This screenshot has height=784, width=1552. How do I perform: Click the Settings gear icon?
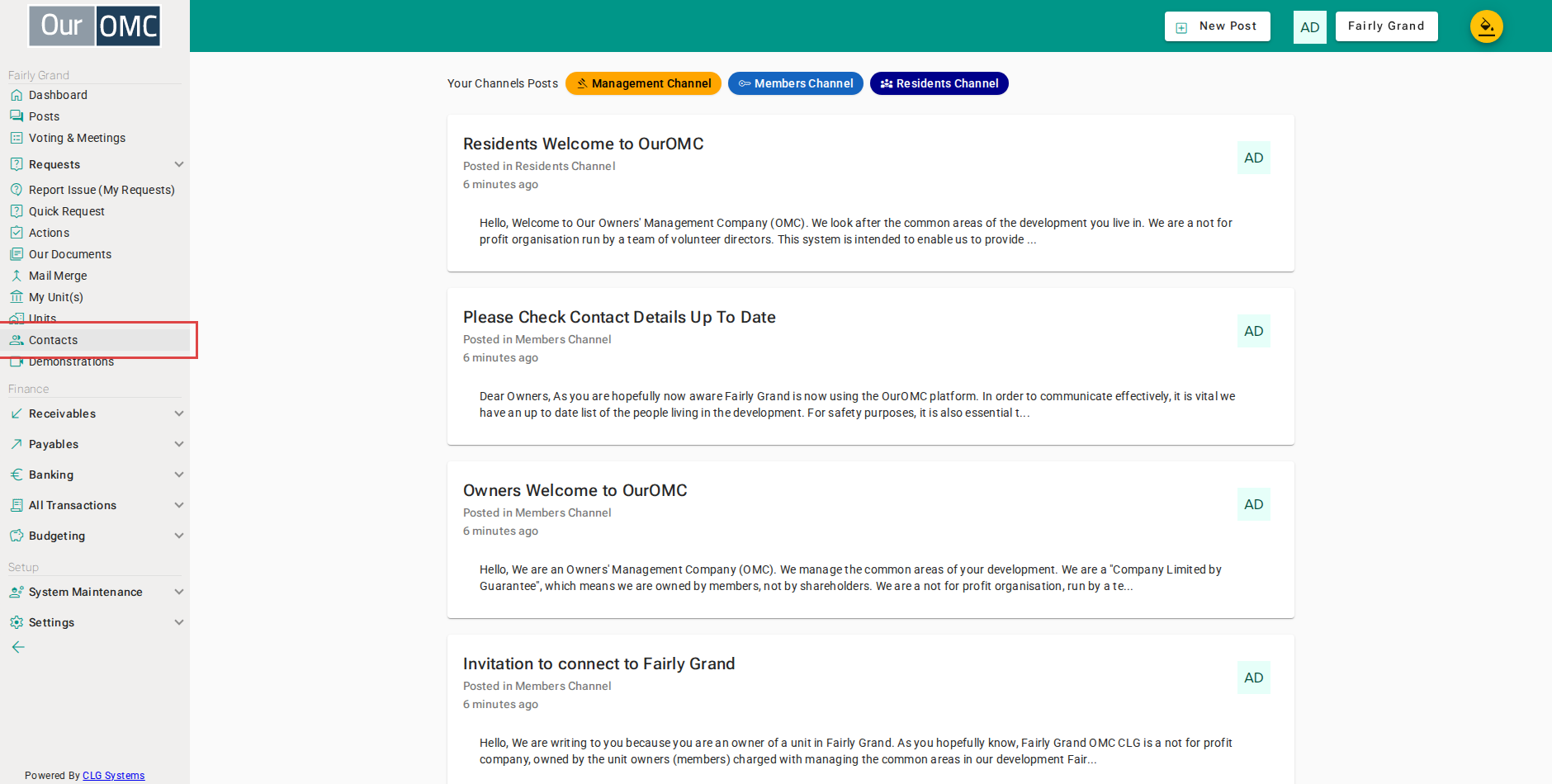click(17, 622)
